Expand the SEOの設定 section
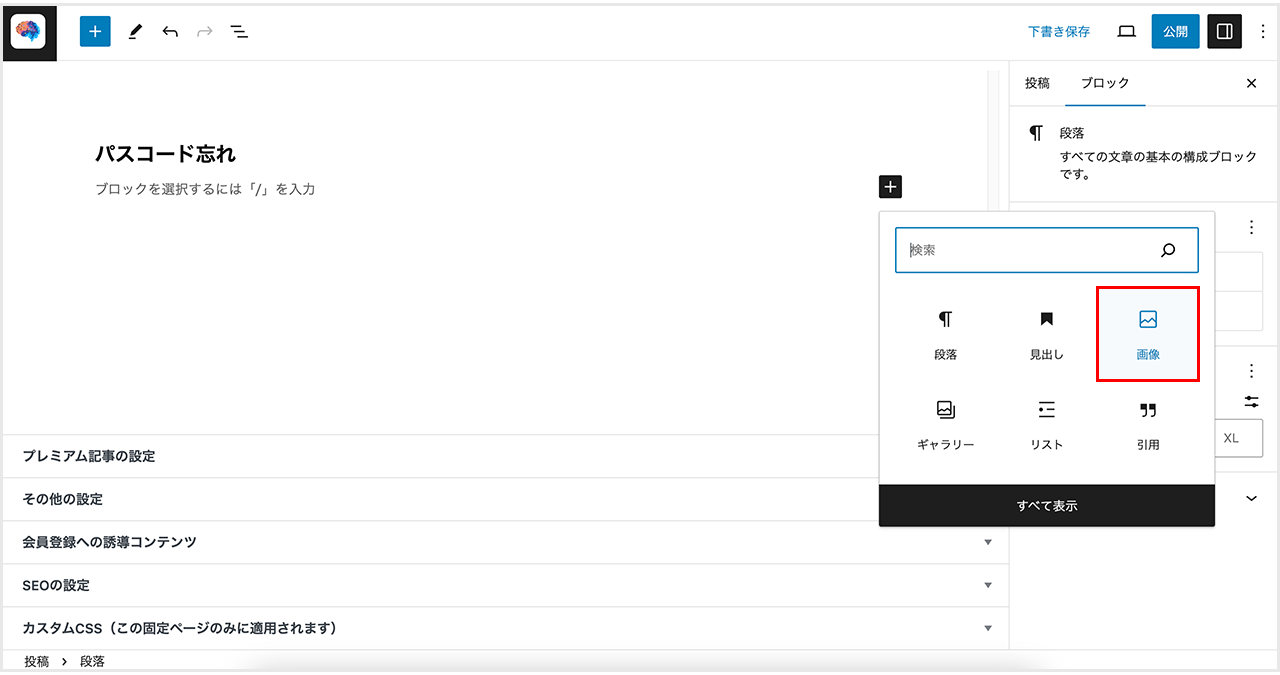The image size is (1280, 675). (x=988, y=585)
